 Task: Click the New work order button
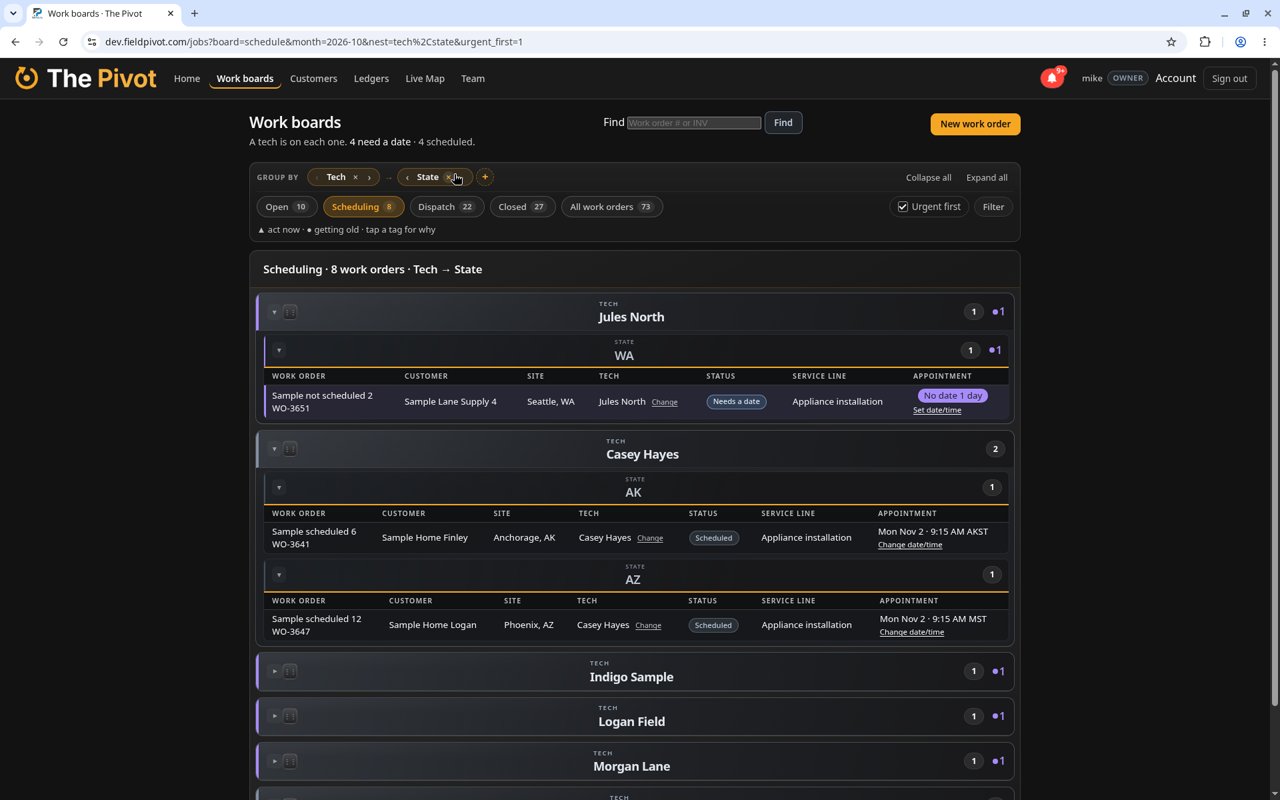click(x=975, y=124)
